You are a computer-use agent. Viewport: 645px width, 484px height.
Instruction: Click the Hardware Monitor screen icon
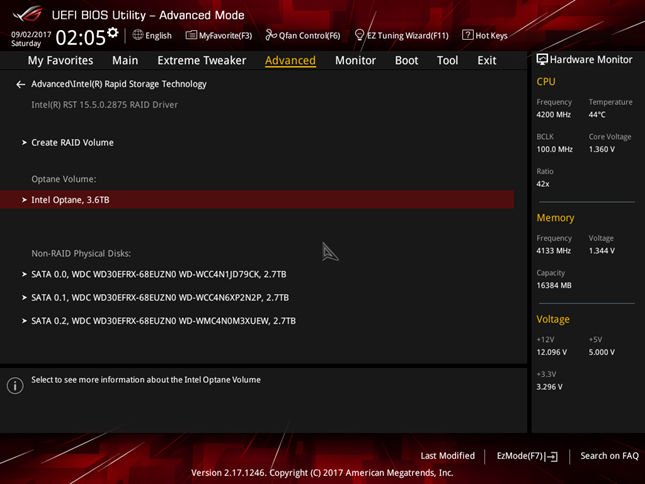542,59
